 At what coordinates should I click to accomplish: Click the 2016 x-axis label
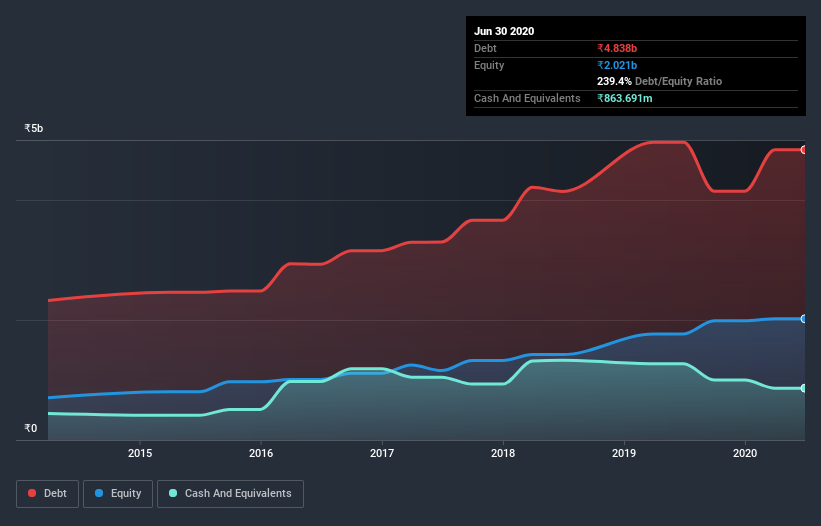(261, 453)
